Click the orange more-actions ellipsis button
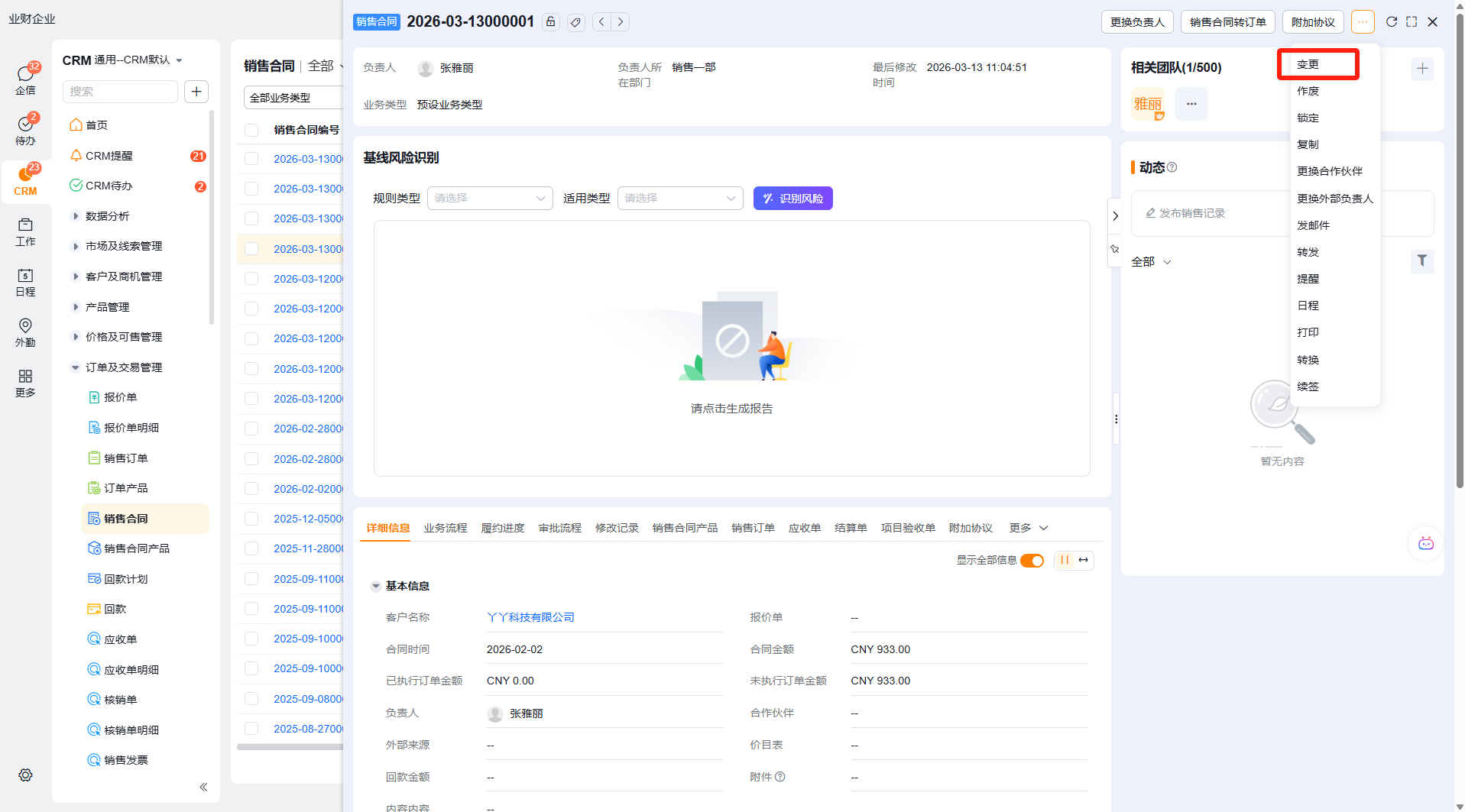The image size is (1465, 812). click(1363, 22)
